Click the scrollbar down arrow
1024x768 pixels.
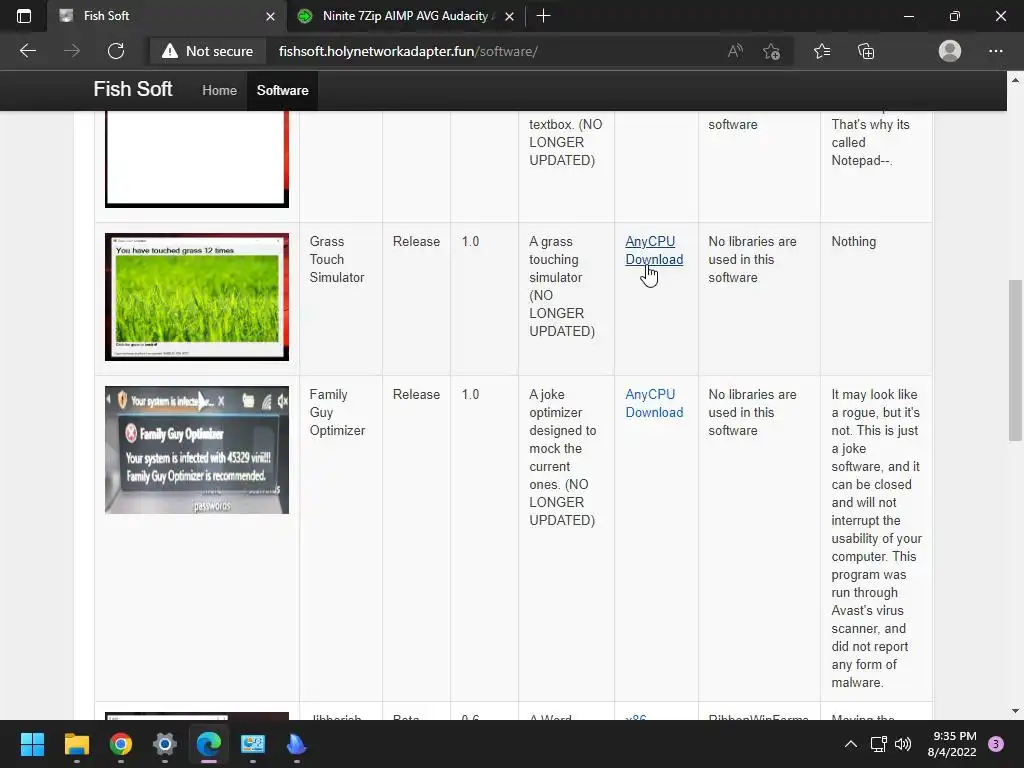[1015, 711]
